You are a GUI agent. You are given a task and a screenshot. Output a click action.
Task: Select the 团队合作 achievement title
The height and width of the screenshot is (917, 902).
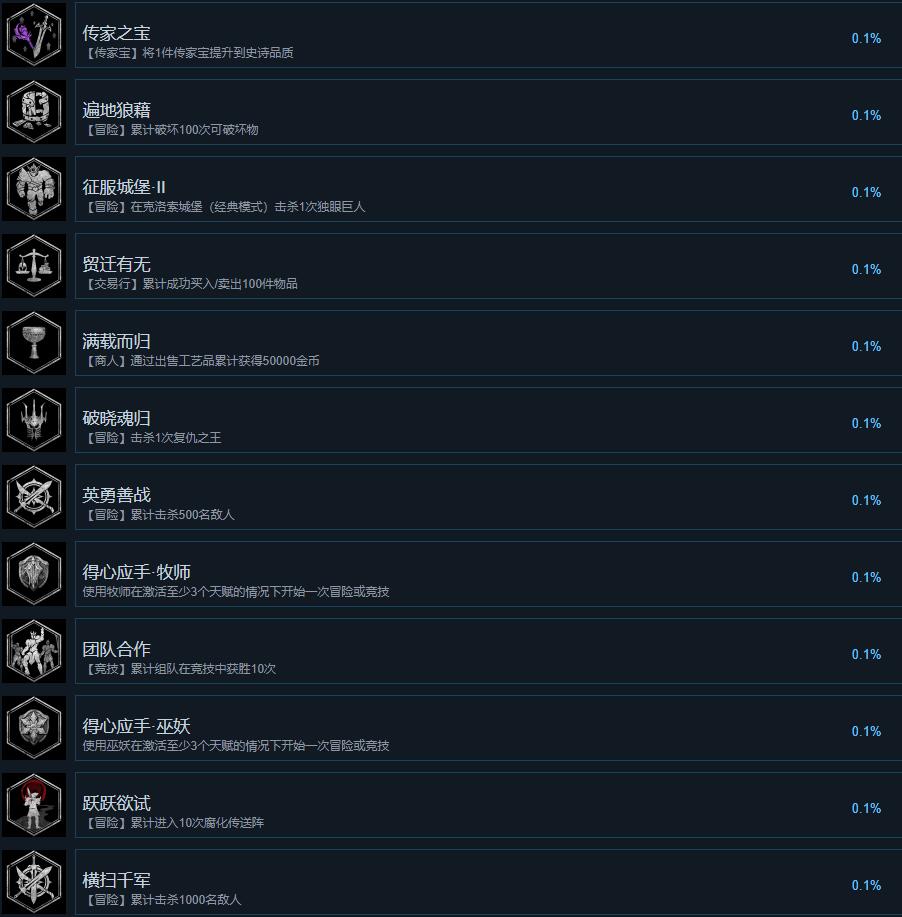[x=116, y=649]
